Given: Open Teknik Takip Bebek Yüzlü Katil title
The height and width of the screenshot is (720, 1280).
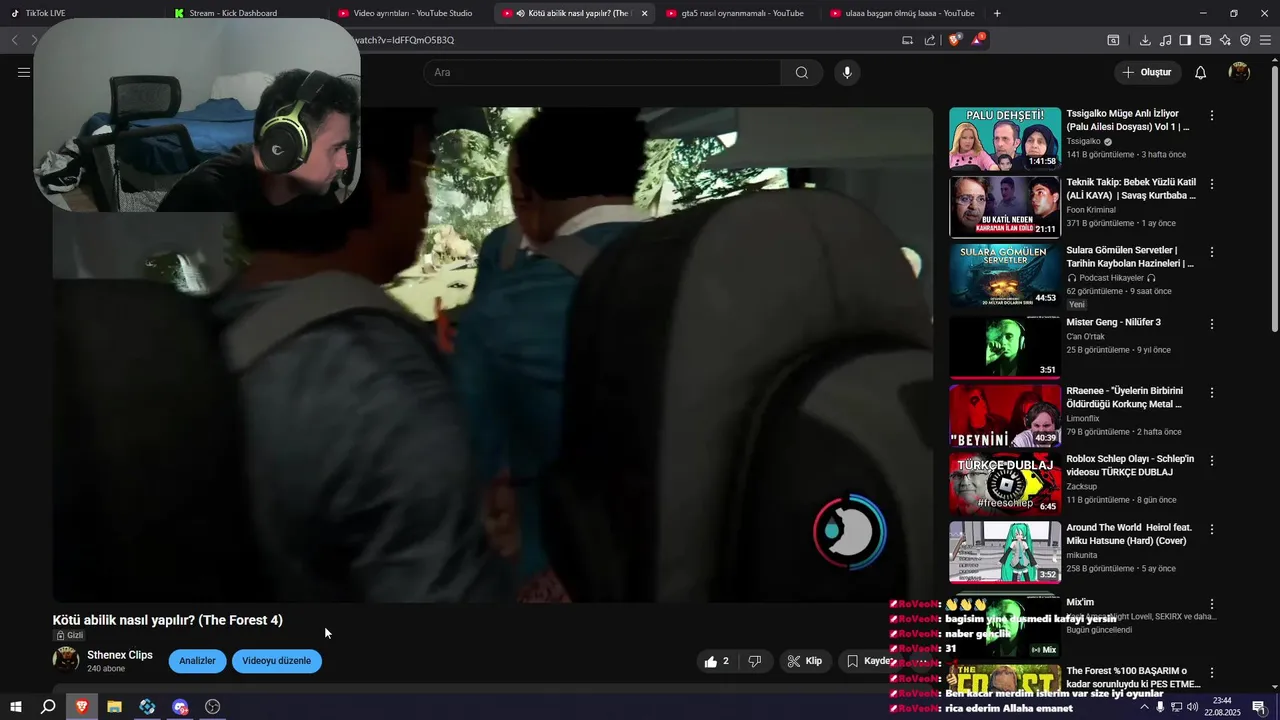Looking at the screenshot, I should [1131, 189].
